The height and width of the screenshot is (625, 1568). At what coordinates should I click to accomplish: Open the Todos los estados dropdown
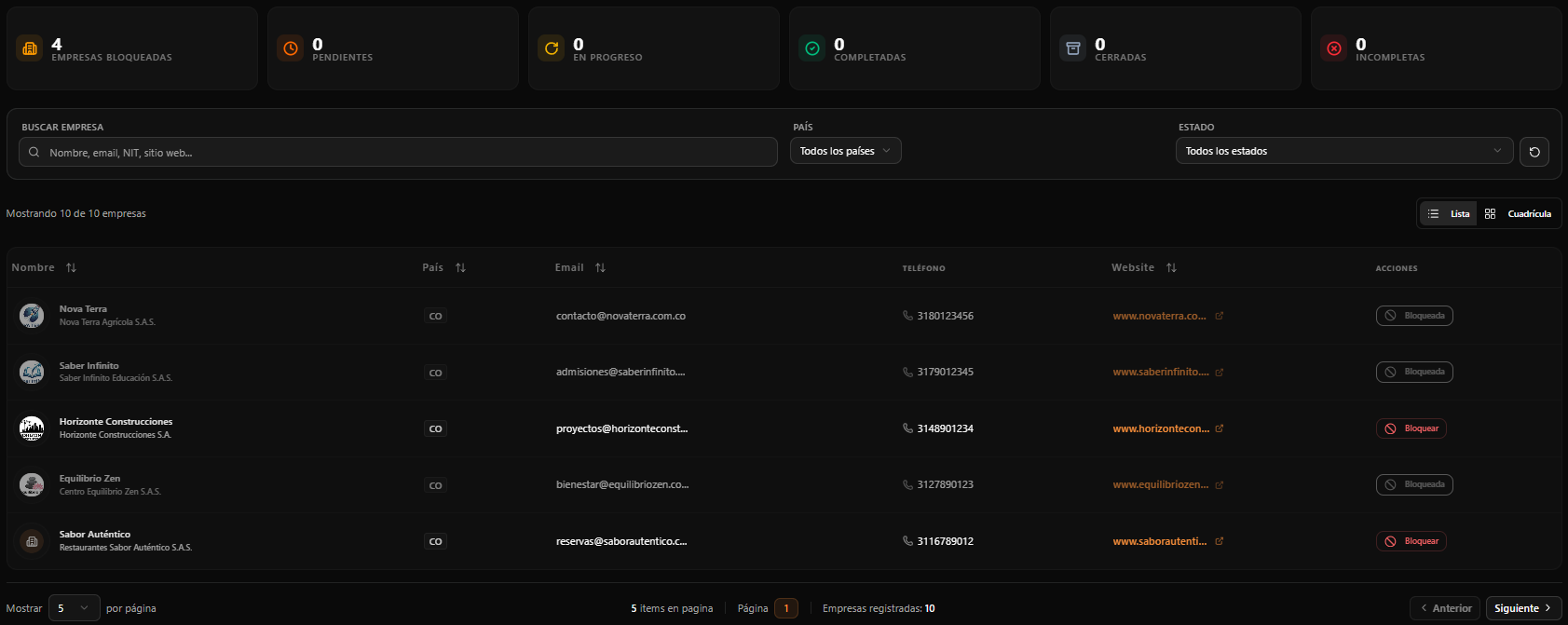coord(1344,151)
